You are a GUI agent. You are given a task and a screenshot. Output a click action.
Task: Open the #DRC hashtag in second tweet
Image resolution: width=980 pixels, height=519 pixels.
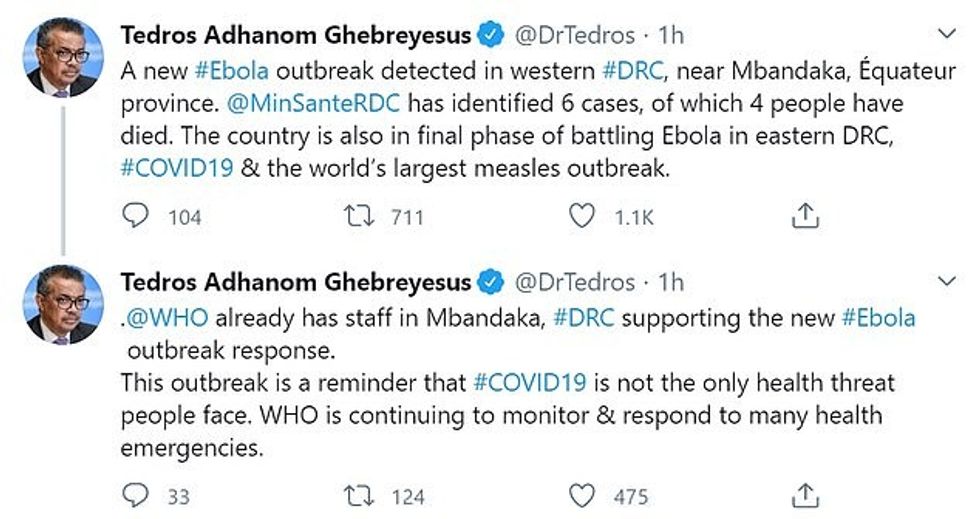(581, 319)
